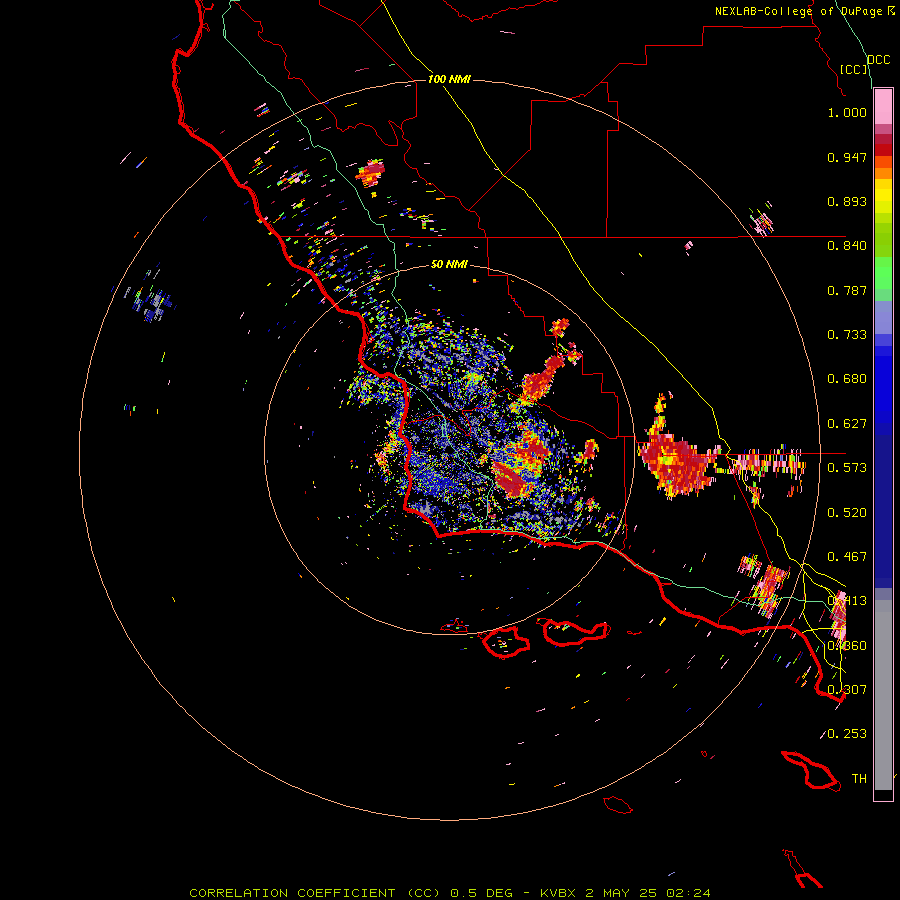Pick the 0.787 scale label

tap(847, 290)
